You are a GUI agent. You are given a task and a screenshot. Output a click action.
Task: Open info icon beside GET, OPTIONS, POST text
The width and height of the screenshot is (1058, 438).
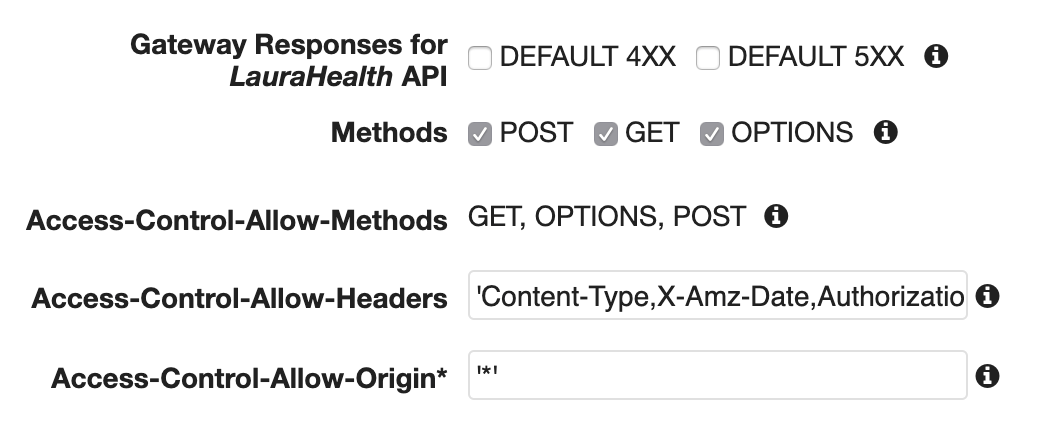click(776, 215)
